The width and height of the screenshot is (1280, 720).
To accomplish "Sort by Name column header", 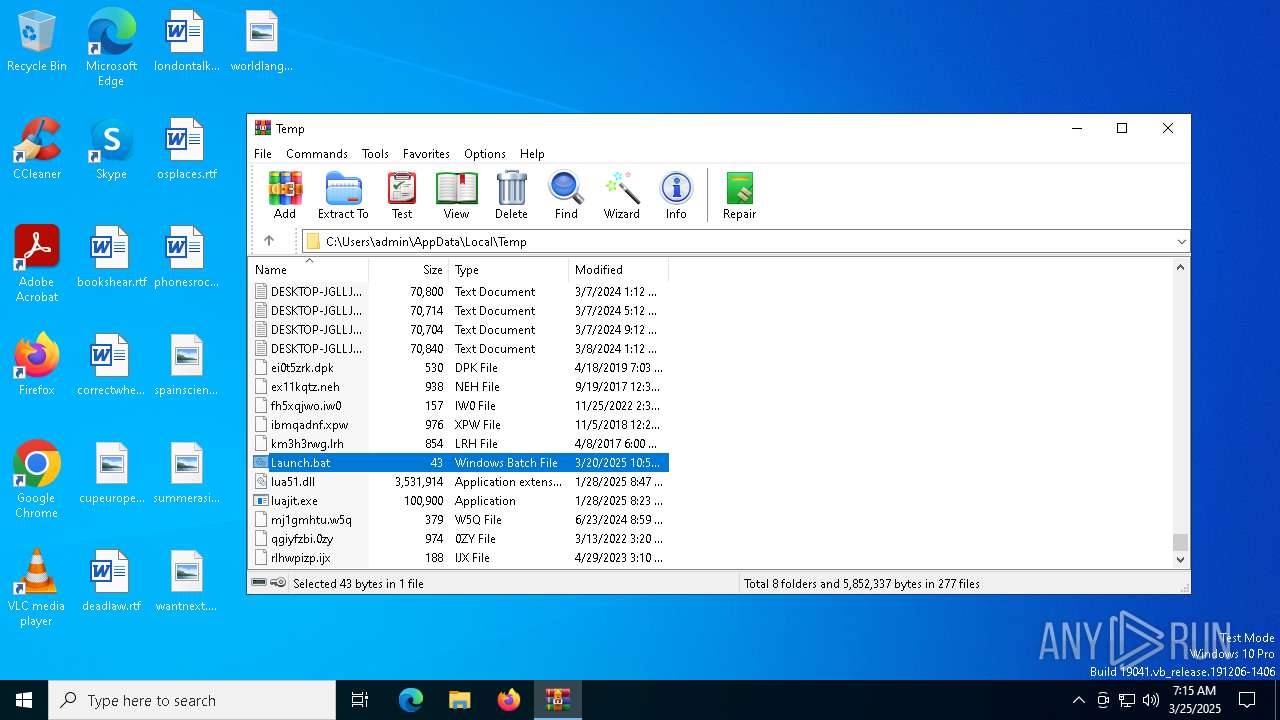I will coord(309,270).
